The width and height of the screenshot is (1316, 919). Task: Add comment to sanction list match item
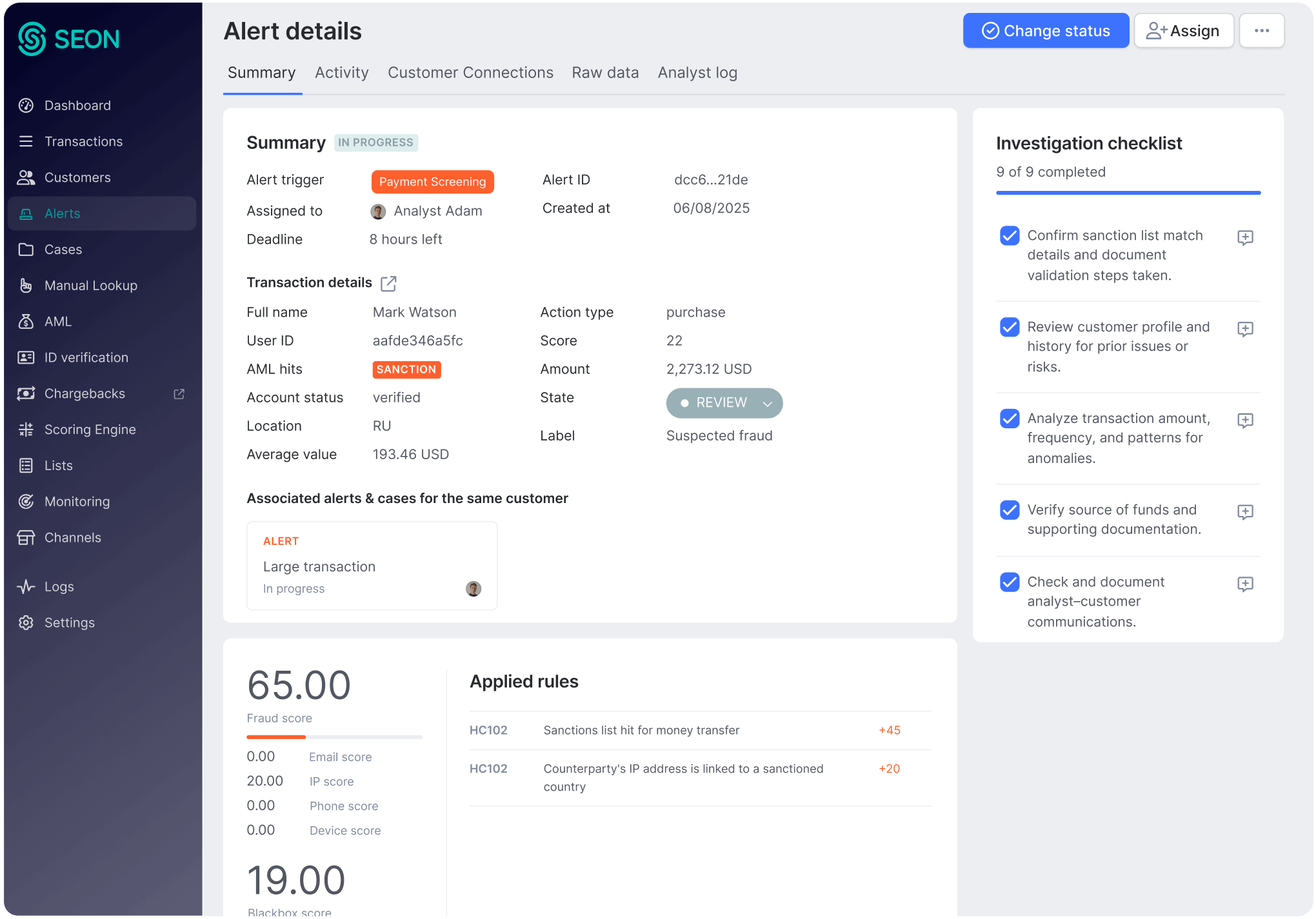1245,237
